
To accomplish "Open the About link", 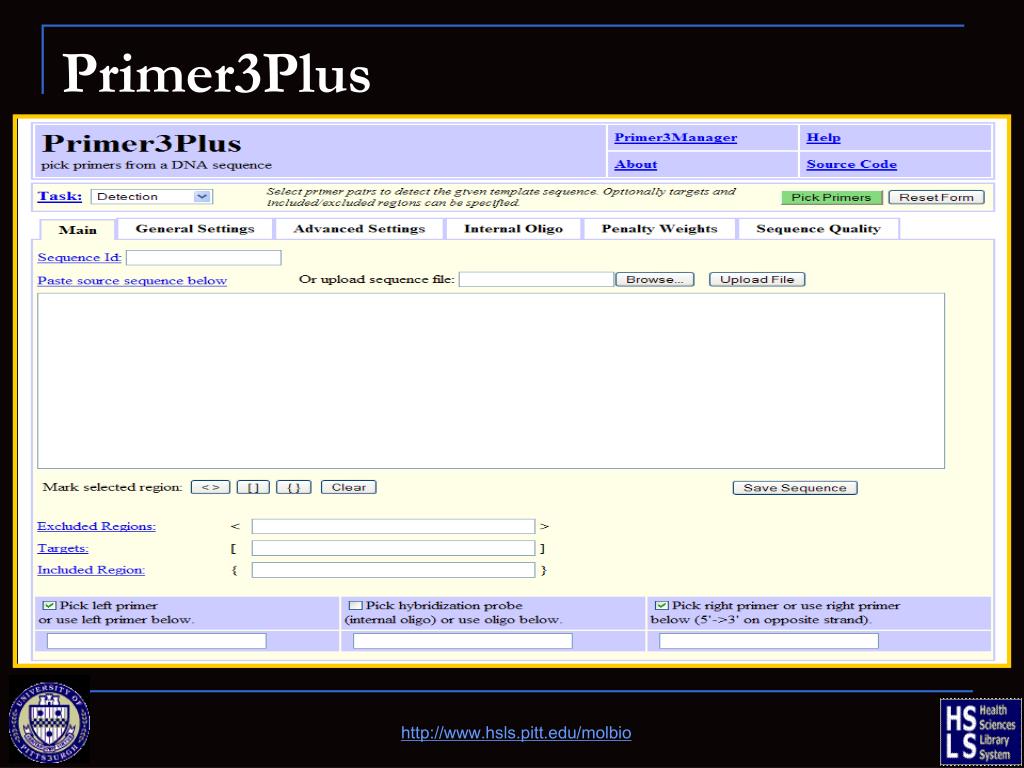I will click(x=635, y=165).
